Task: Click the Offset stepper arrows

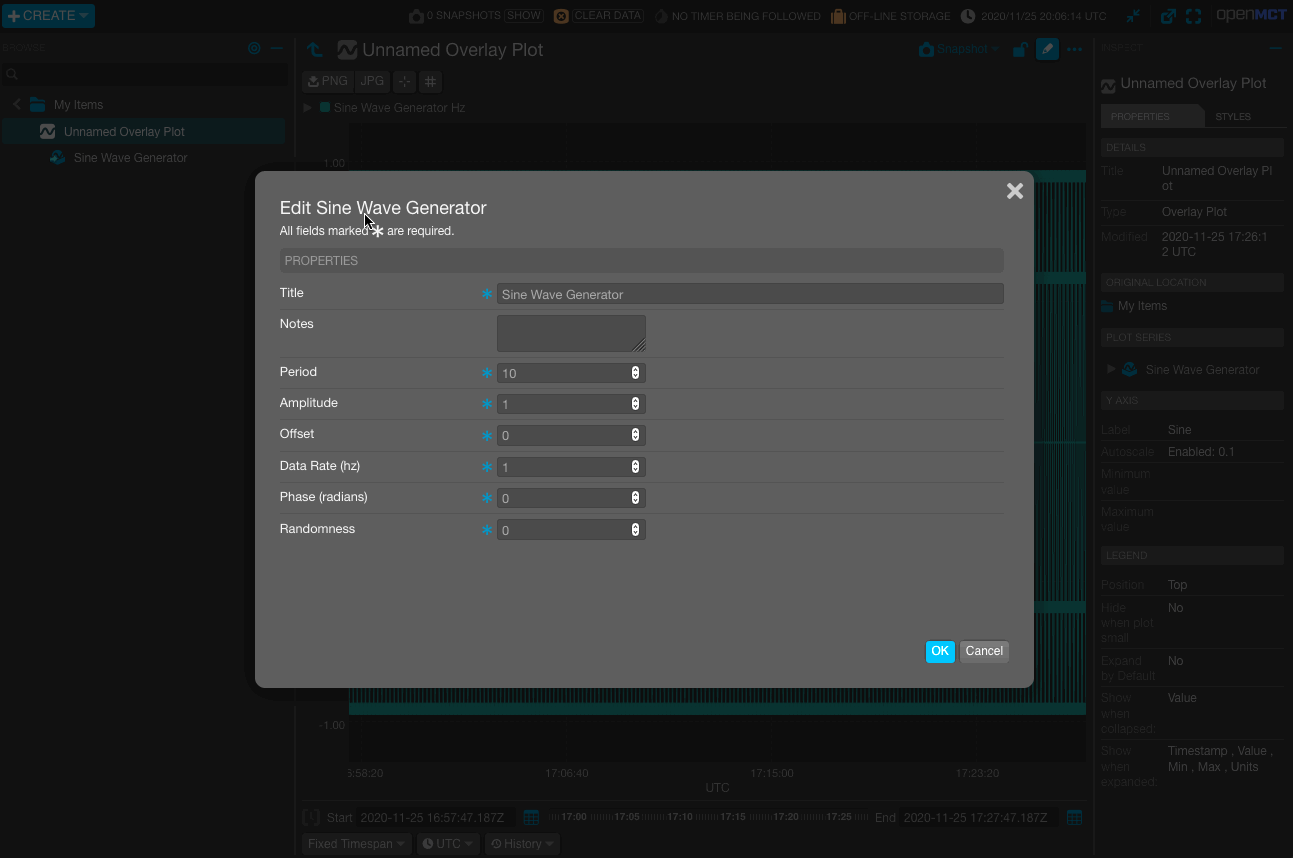Action: 635,435
